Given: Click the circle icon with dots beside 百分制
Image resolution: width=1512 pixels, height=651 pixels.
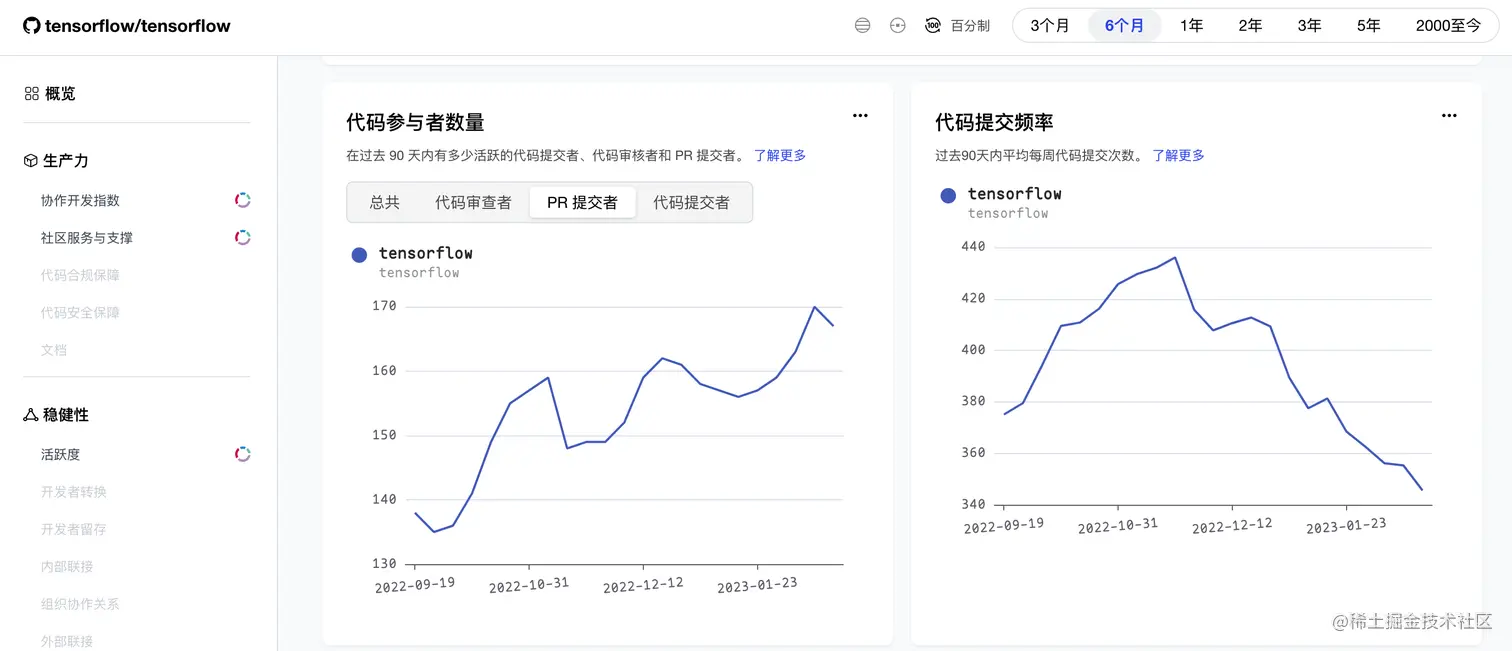Looking at the screenshot, I should tap(897, 26).
